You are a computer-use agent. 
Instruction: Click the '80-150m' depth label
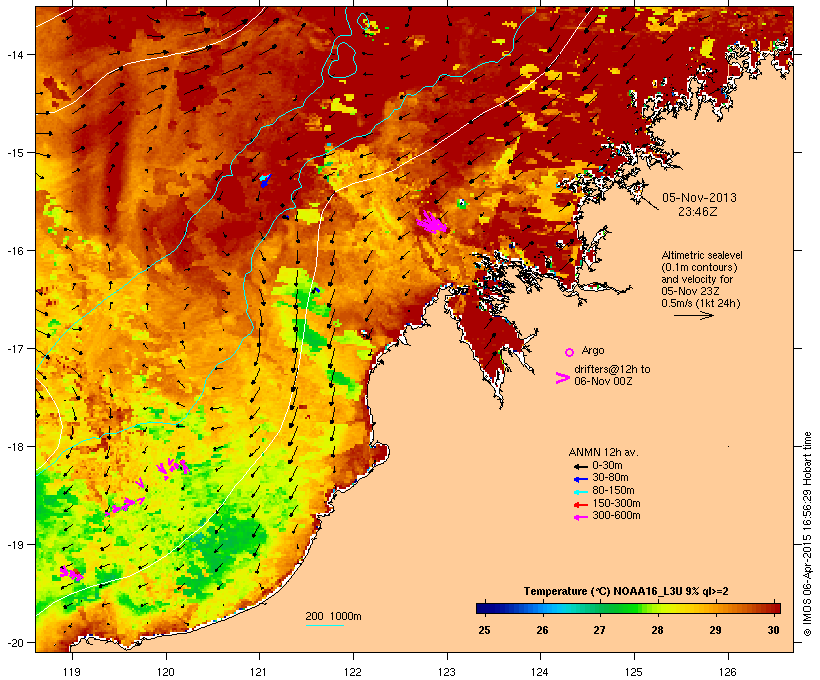coord(613,491)
